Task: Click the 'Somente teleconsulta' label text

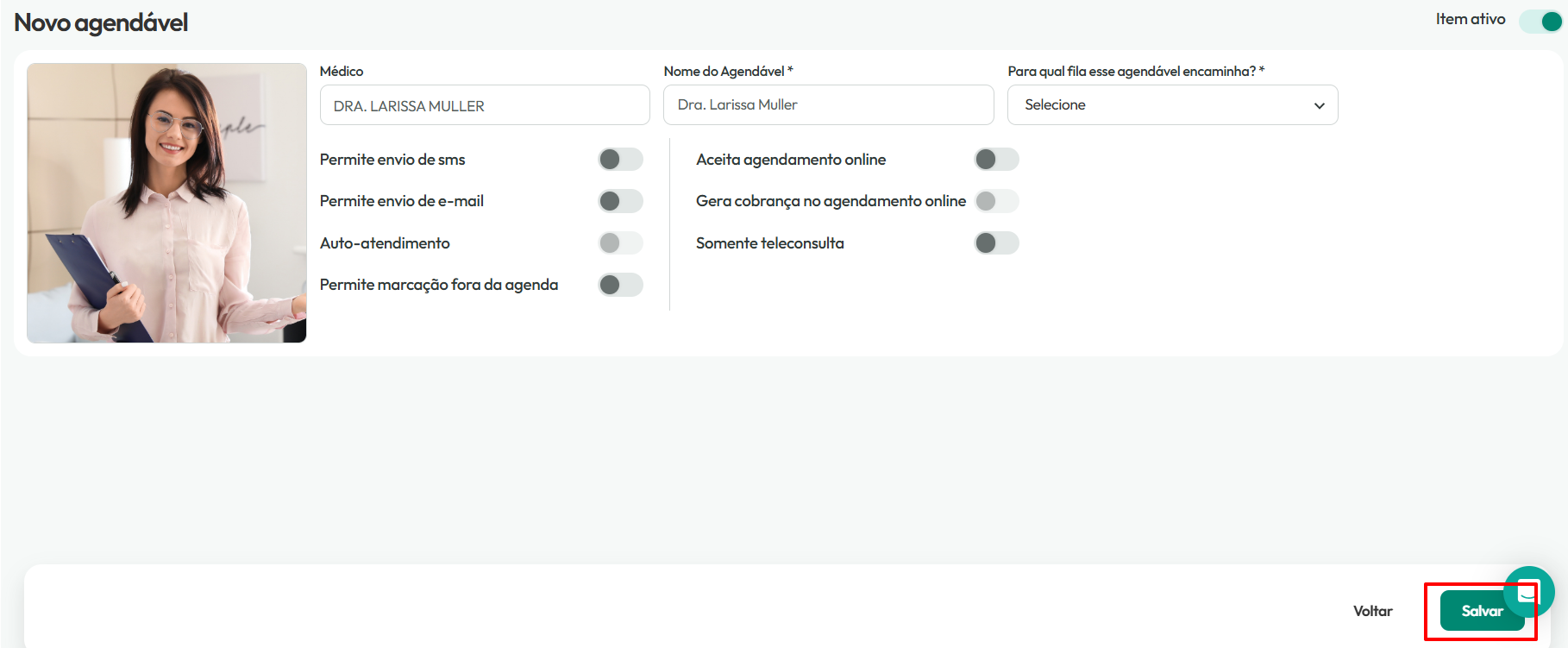Action: [770, 243]
